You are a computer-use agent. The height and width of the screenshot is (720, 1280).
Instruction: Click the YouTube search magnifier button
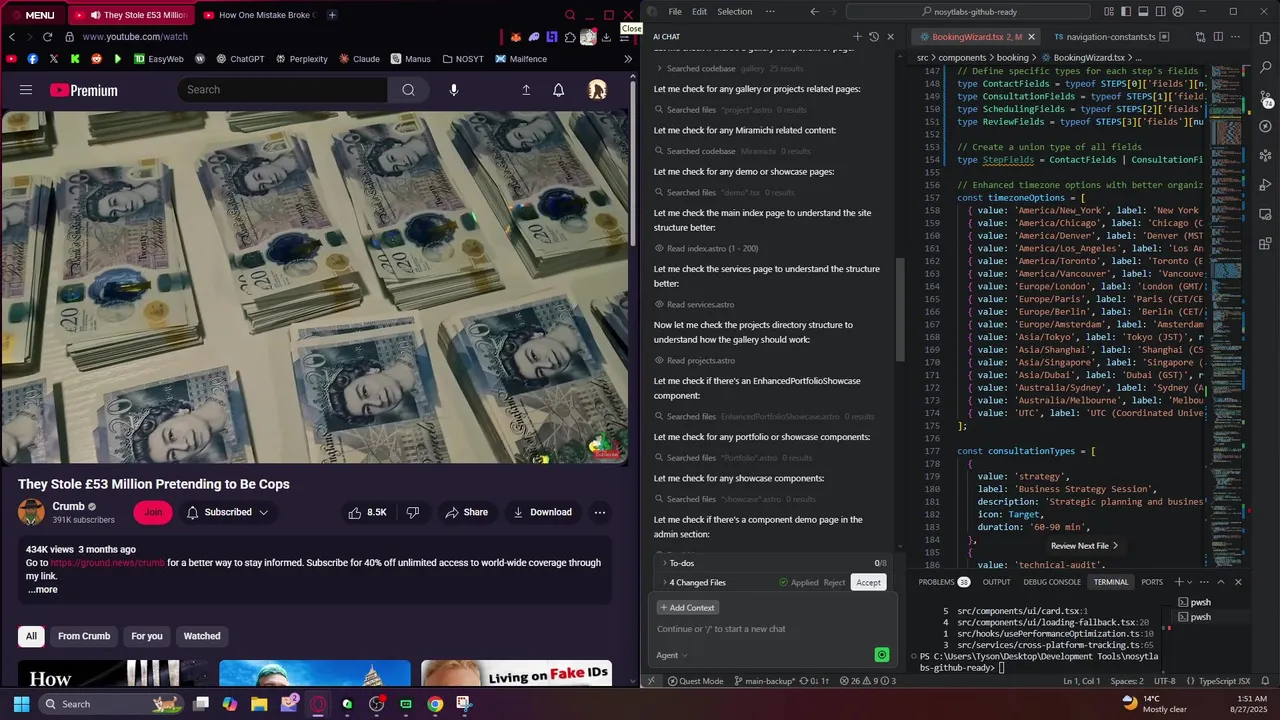point(408,90)
